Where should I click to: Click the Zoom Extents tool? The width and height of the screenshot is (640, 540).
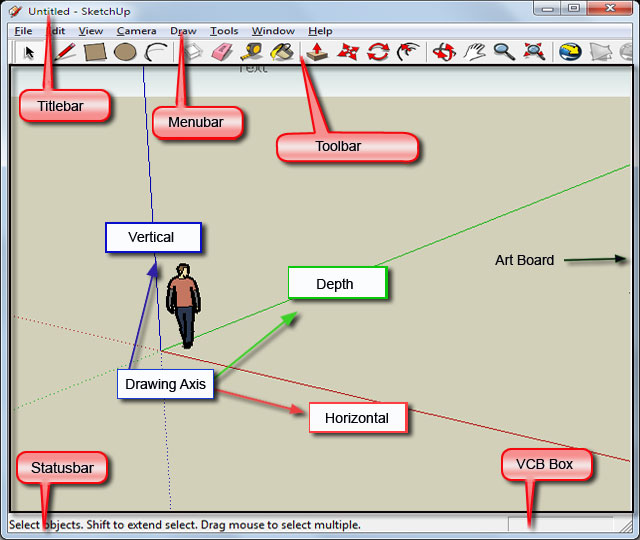click(534, 52)
